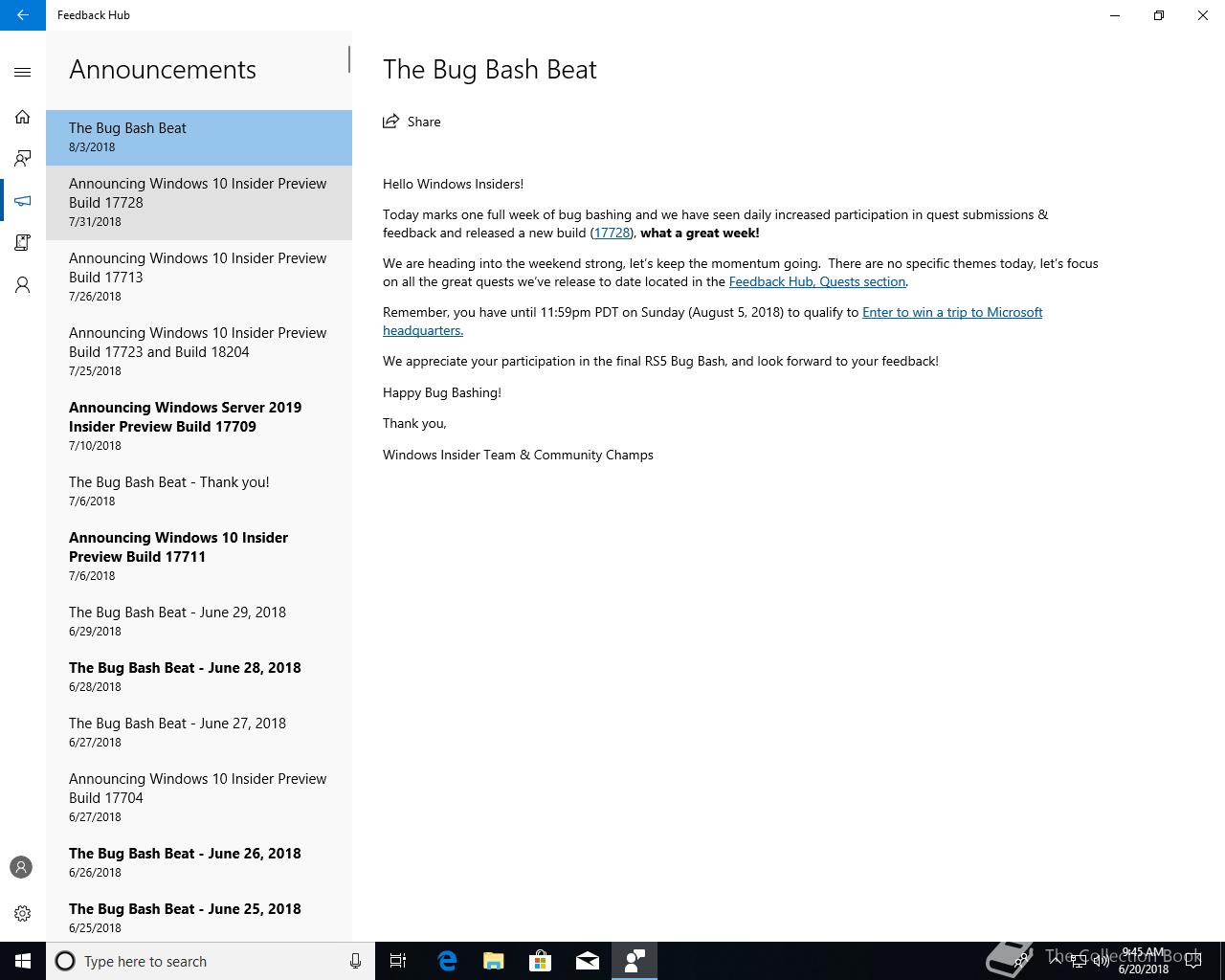This screenshot has width=1225, height=980.
Task: Share this announcement
Action: 412,122
